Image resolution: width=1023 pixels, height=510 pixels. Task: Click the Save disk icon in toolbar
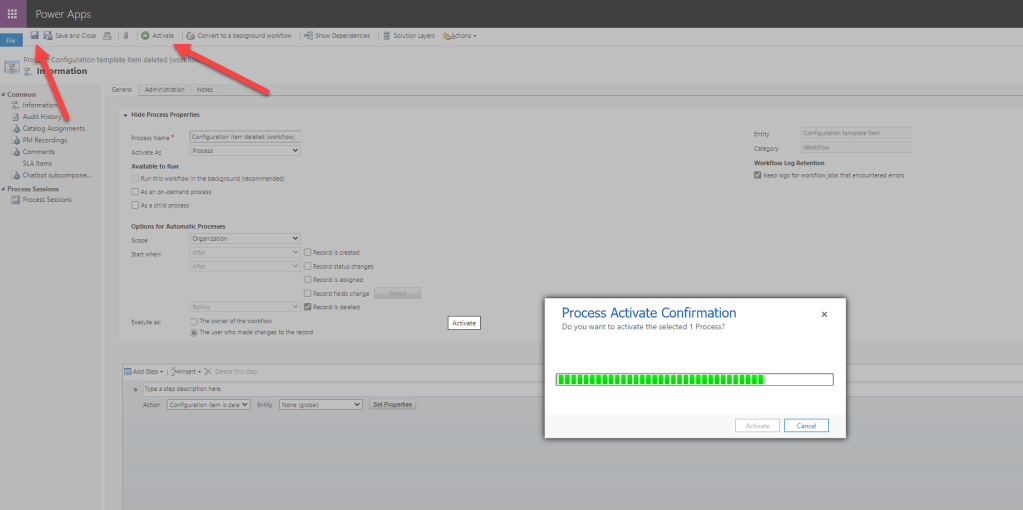pyautogui.click(x=34, y=35)
